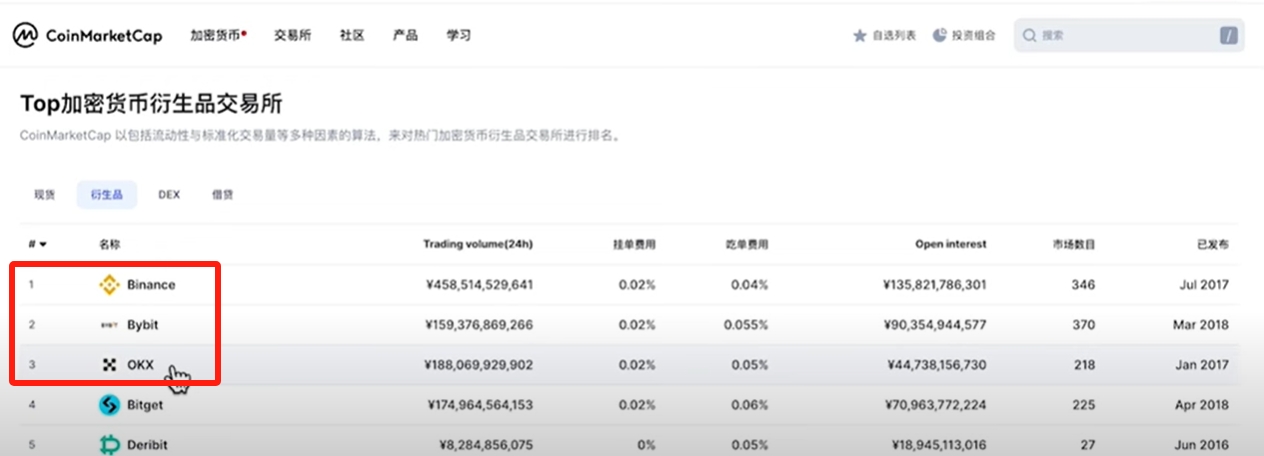Click Deribit launch date Jun 2016
The image size is (1264, 456).
1202,445
